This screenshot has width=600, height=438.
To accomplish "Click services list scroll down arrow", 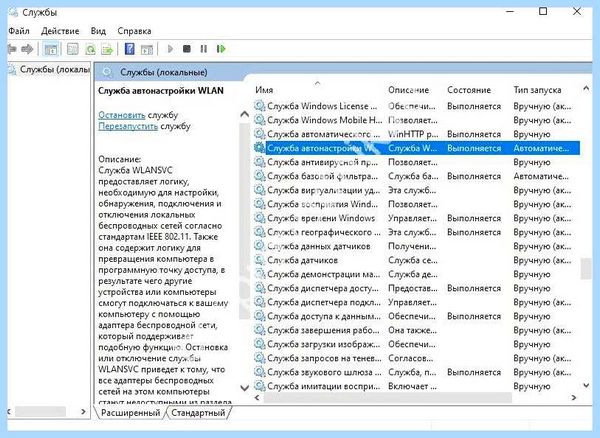I will [x=586, y=386].
